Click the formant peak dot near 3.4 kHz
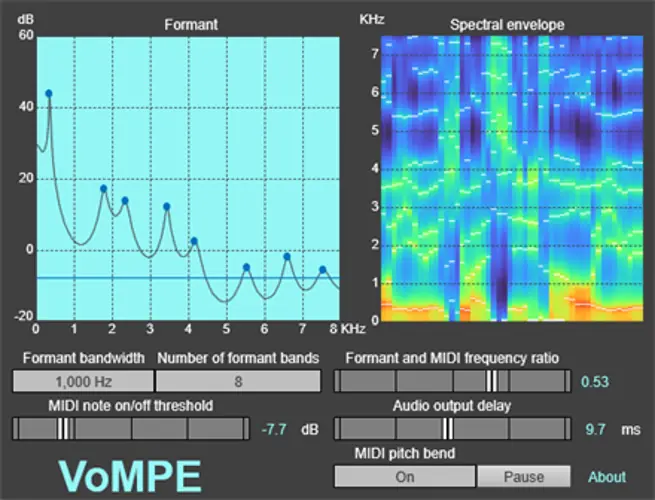655x500 pixels. click(167, 207)
